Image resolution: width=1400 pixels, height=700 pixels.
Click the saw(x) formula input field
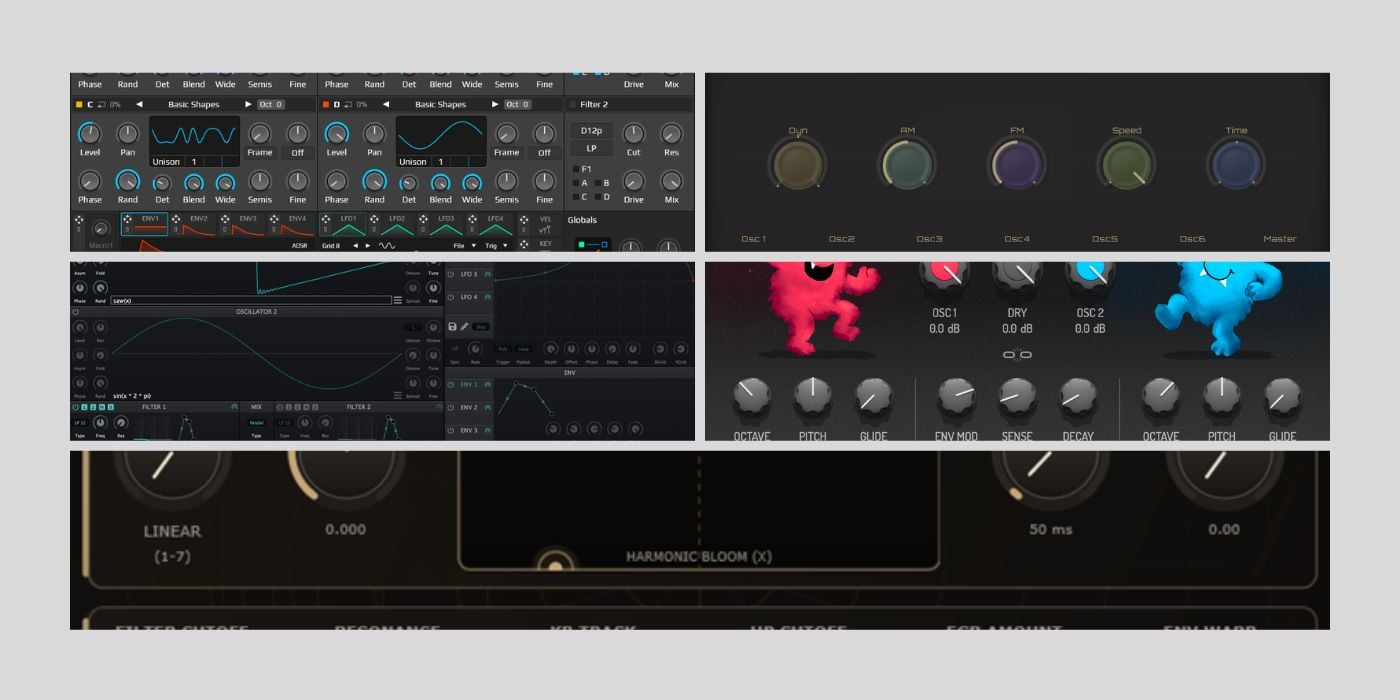250,300
